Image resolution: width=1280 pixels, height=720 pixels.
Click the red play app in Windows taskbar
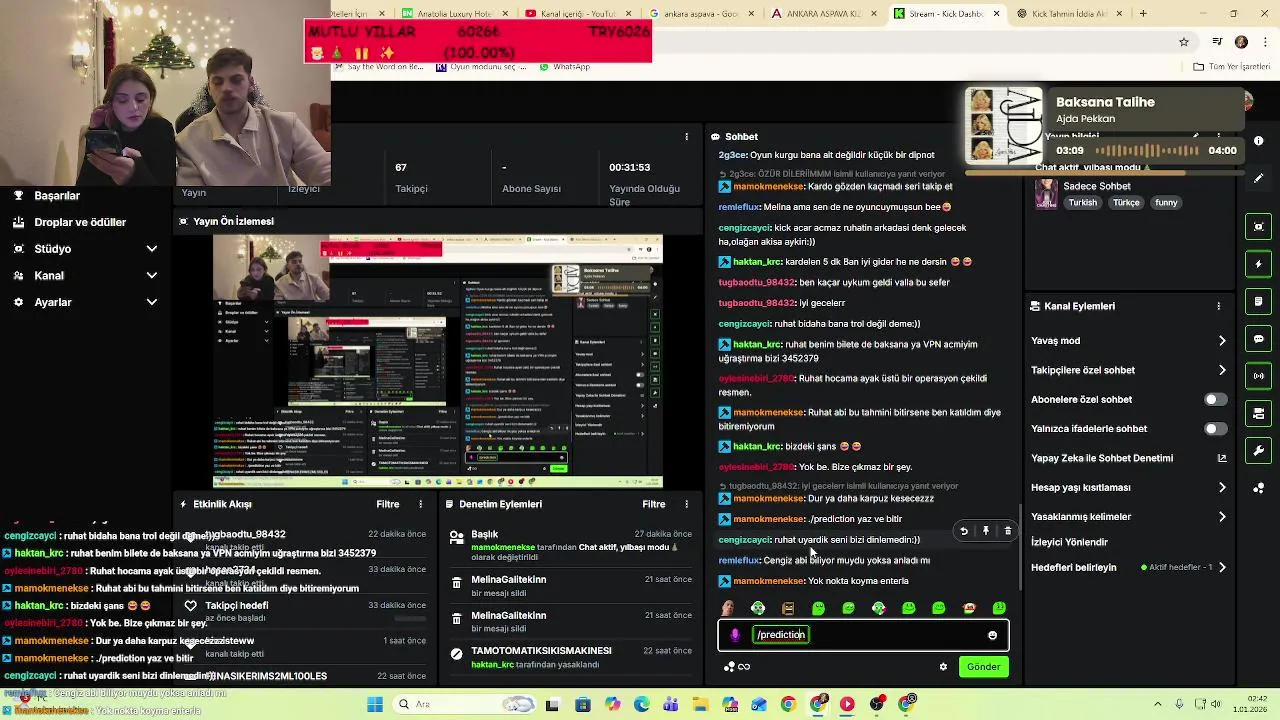pyautogui.click(x=847, y=704)
